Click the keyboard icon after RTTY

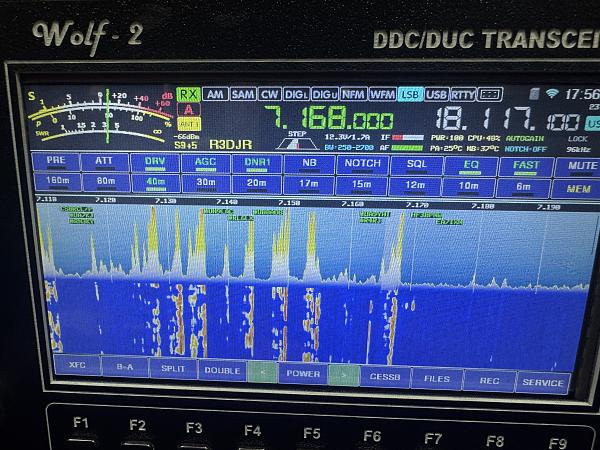pyautogui.click(x=490, y=94)
